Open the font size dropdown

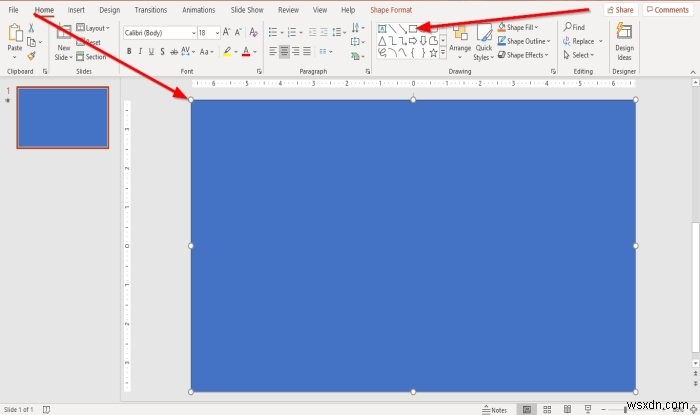217,33
